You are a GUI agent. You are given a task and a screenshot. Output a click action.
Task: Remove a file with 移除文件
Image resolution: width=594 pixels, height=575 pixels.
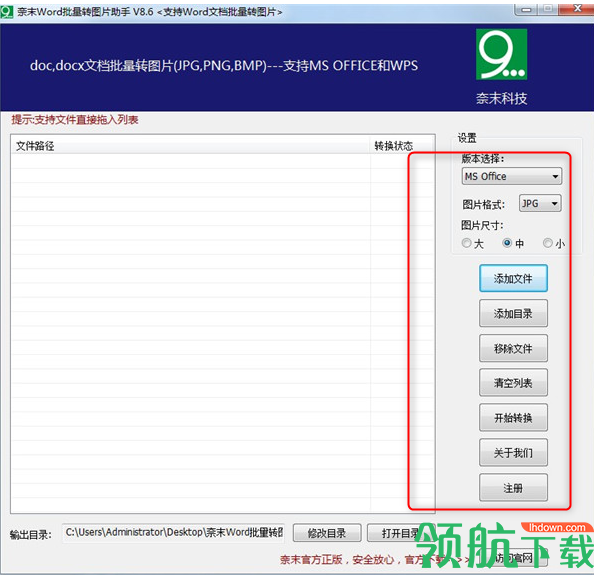coord(513,348)
